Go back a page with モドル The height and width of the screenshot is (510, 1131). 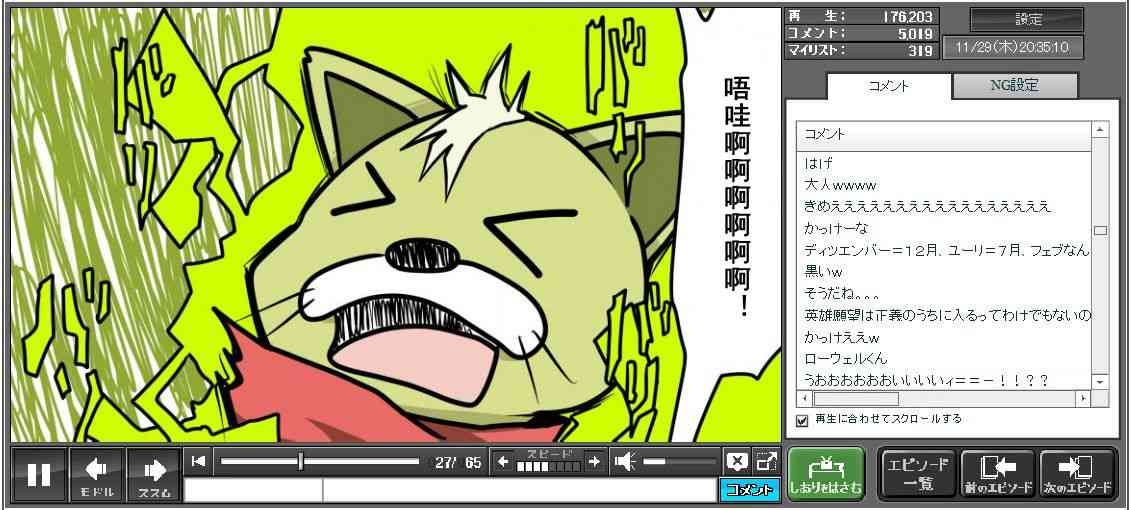click(x=97, y=474)
